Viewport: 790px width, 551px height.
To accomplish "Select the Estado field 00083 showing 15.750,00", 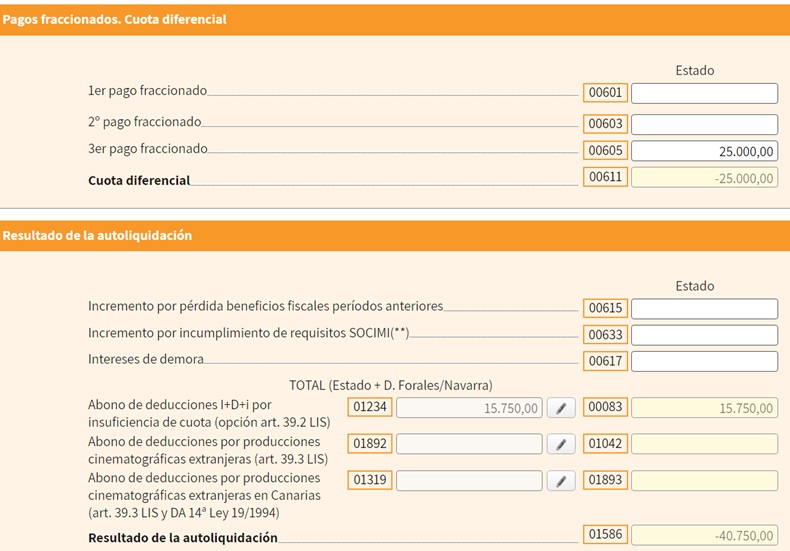I will pos(704,408).
